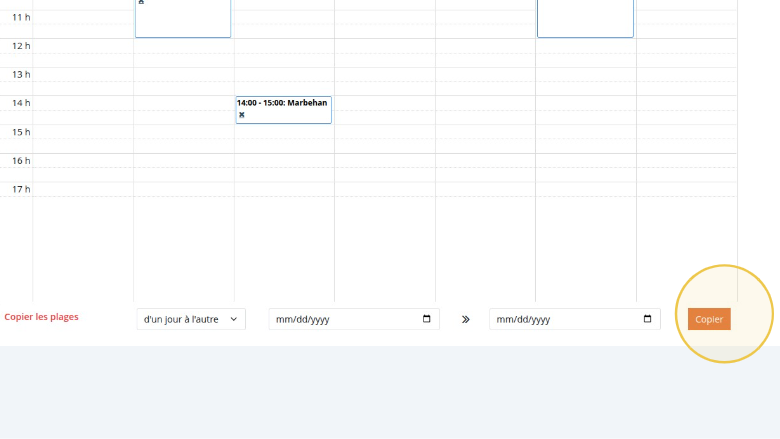Screen dimensions: 780x439
Task: Click the x icon on the top-left slot
Action: (141, 2)
